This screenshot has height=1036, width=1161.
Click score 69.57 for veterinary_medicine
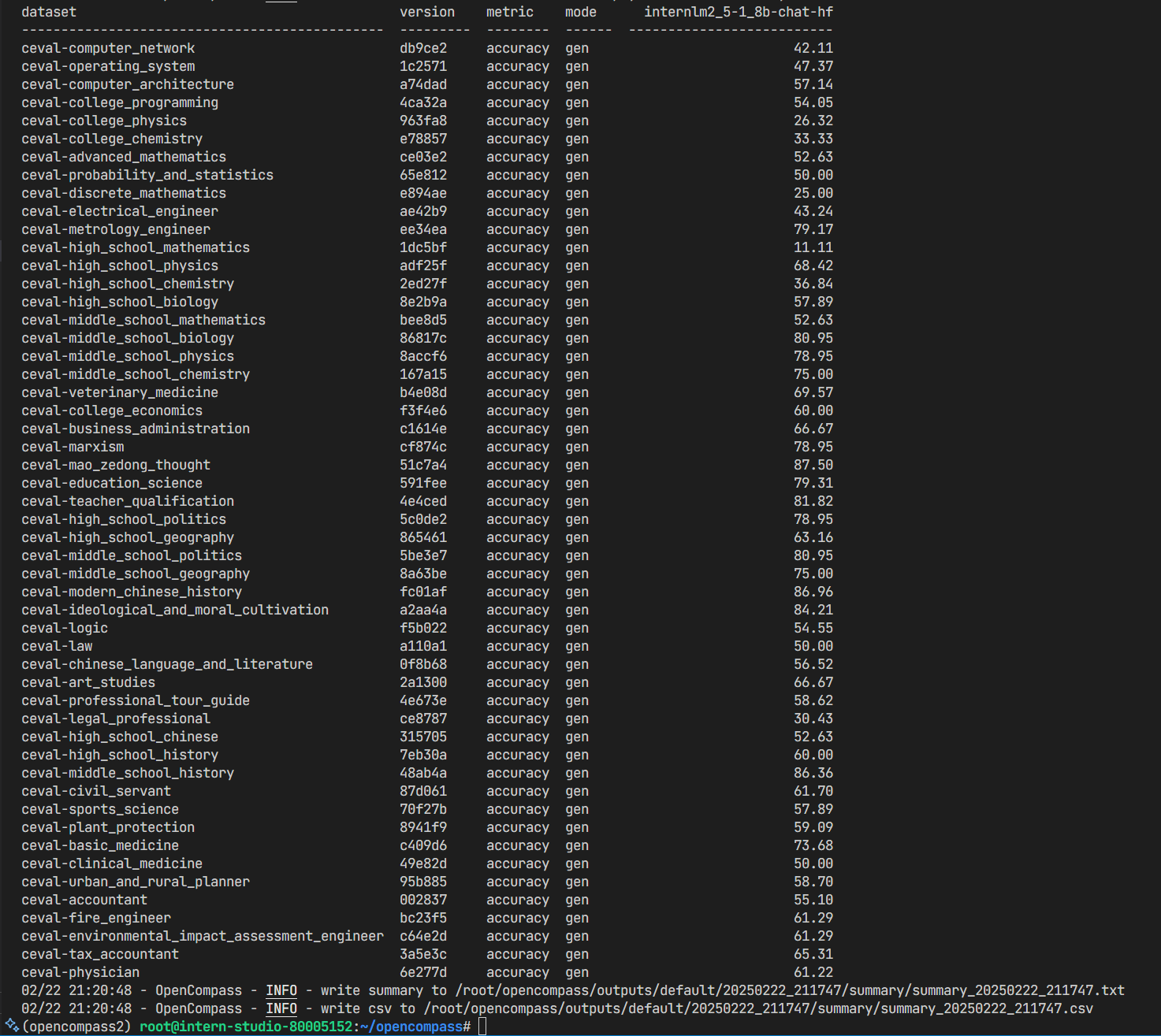click(x=813, y=392)
